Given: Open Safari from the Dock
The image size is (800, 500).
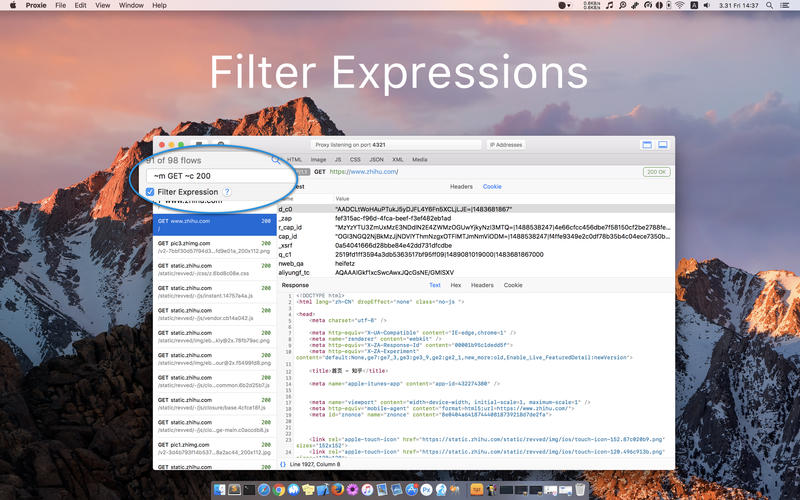Looking at the screenshot, I should coord(264,490).
